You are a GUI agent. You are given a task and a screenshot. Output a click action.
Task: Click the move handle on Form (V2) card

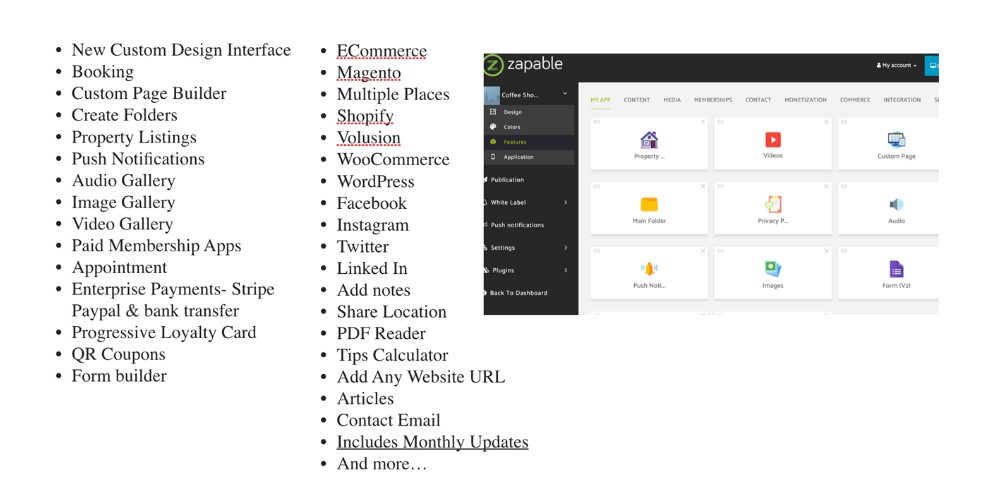pyautogui.click(x=844, y=251)
